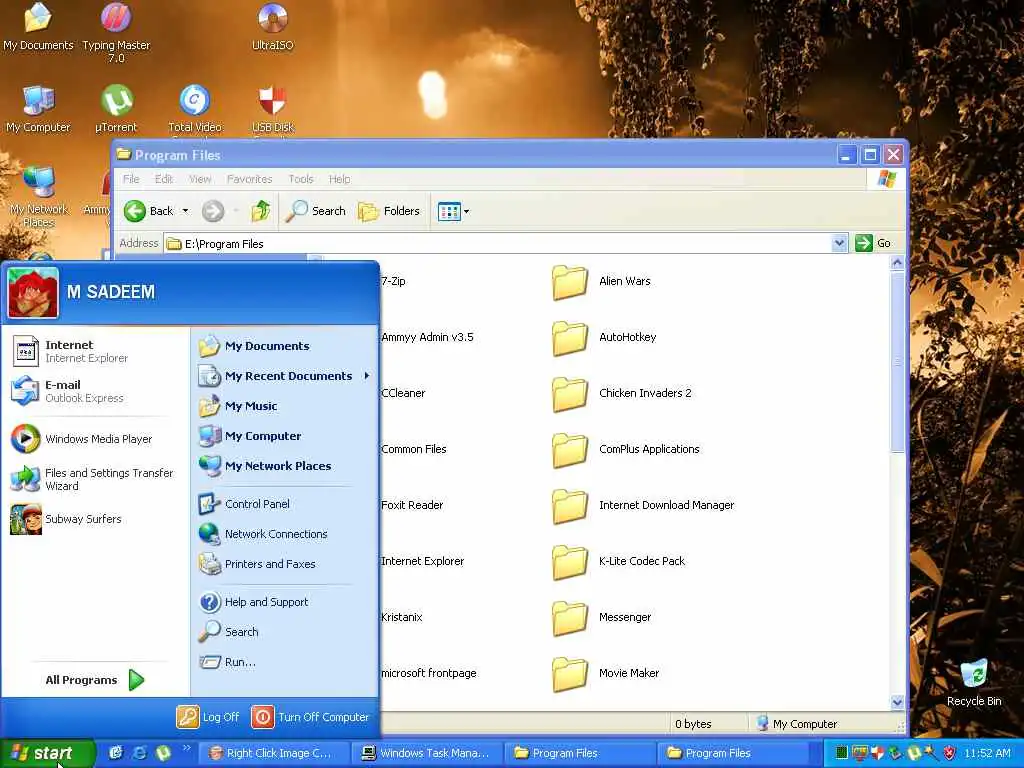The height and width of the screenshot is (768, 1024).
Task: Expand hidden Quick Launch items chevron
Action: tap(187, 748)
